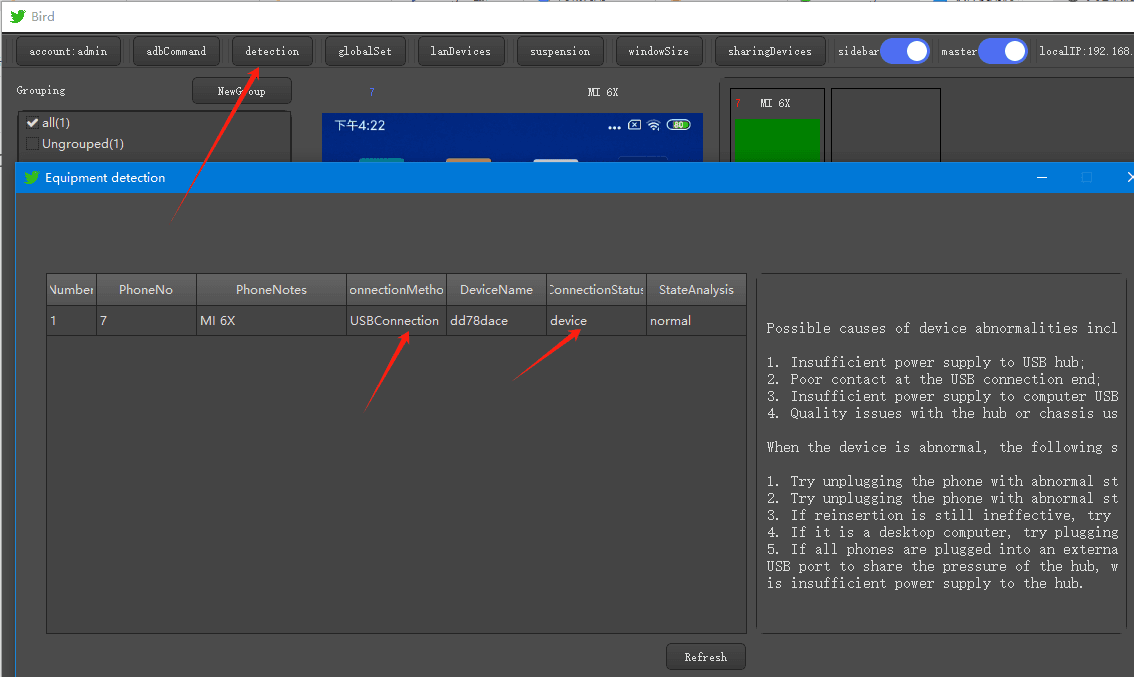Screen dimensions: 1134x677
Task: Open globalSet settings
Action: 365,51
